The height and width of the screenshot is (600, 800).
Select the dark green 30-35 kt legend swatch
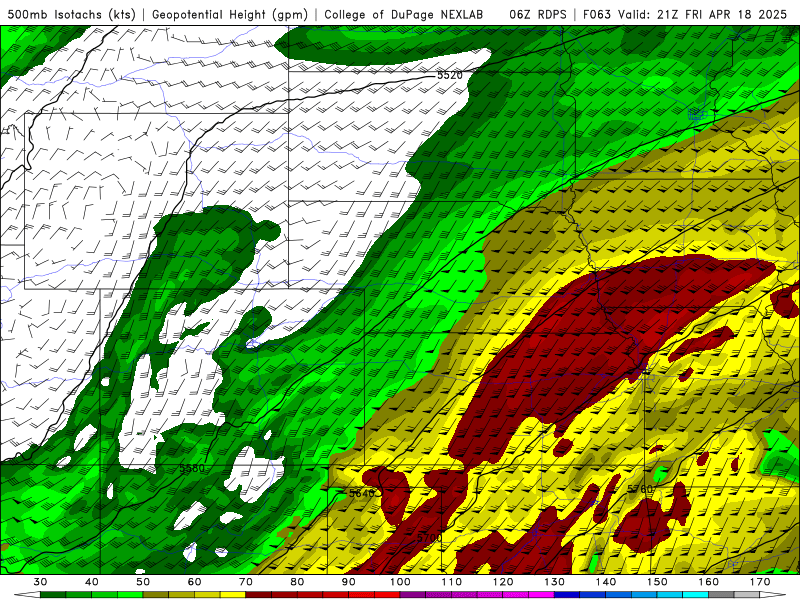[x=53, y=595]
